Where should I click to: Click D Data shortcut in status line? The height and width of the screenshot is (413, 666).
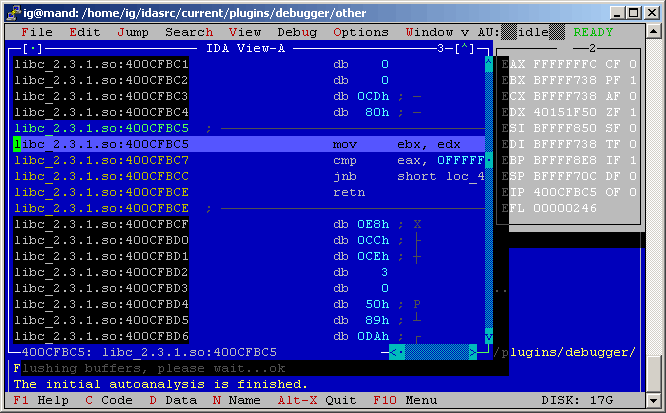coord(173,400)
